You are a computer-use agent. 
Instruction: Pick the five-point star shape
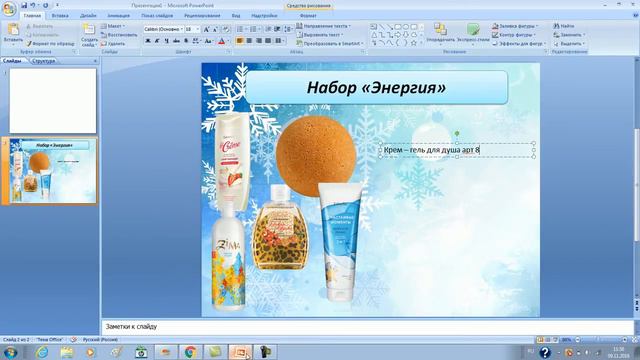coord(414,42)
